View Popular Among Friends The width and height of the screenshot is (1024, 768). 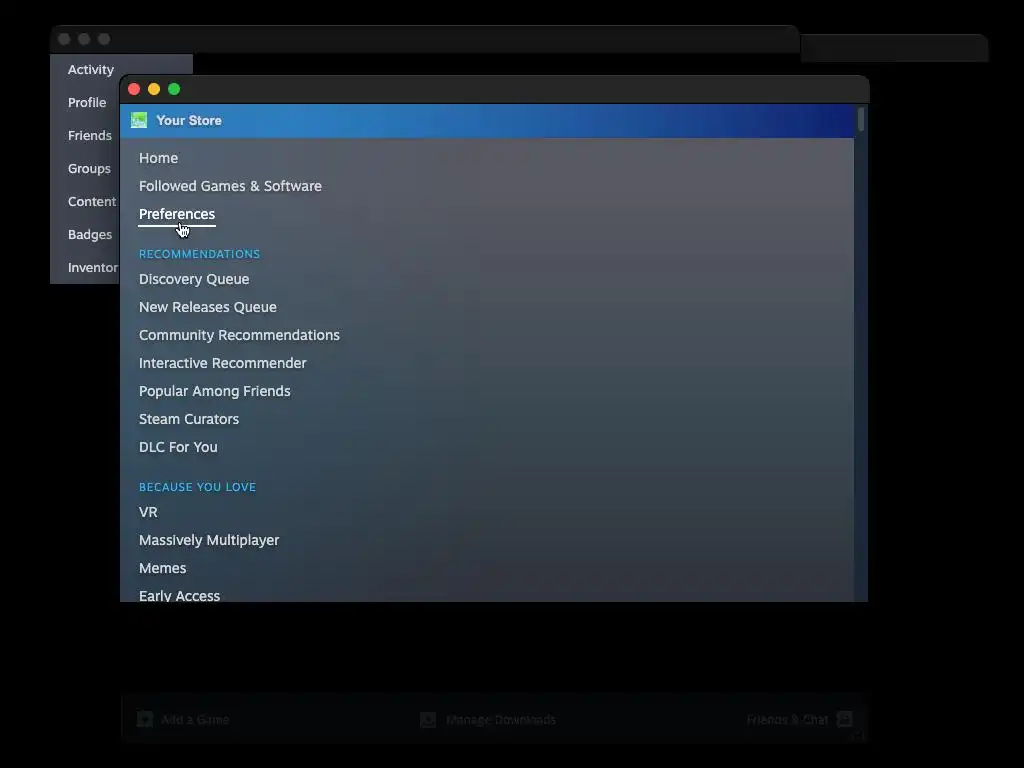[214, 391]
